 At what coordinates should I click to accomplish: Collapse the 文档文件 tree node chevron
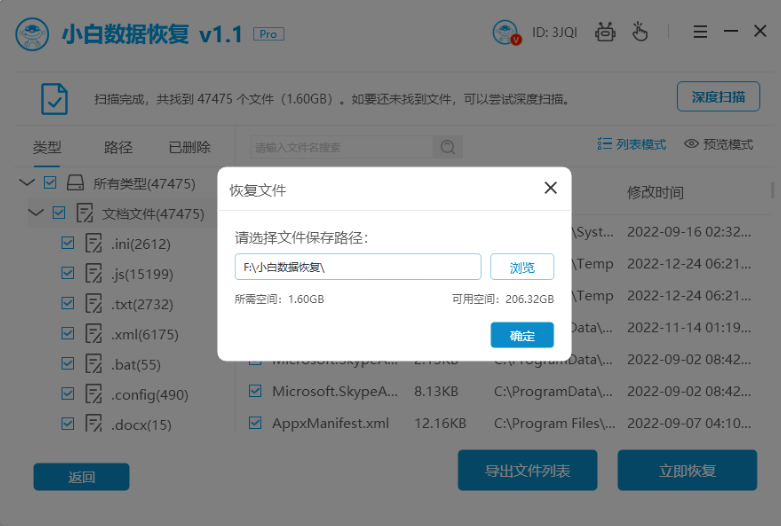point(36,213)
